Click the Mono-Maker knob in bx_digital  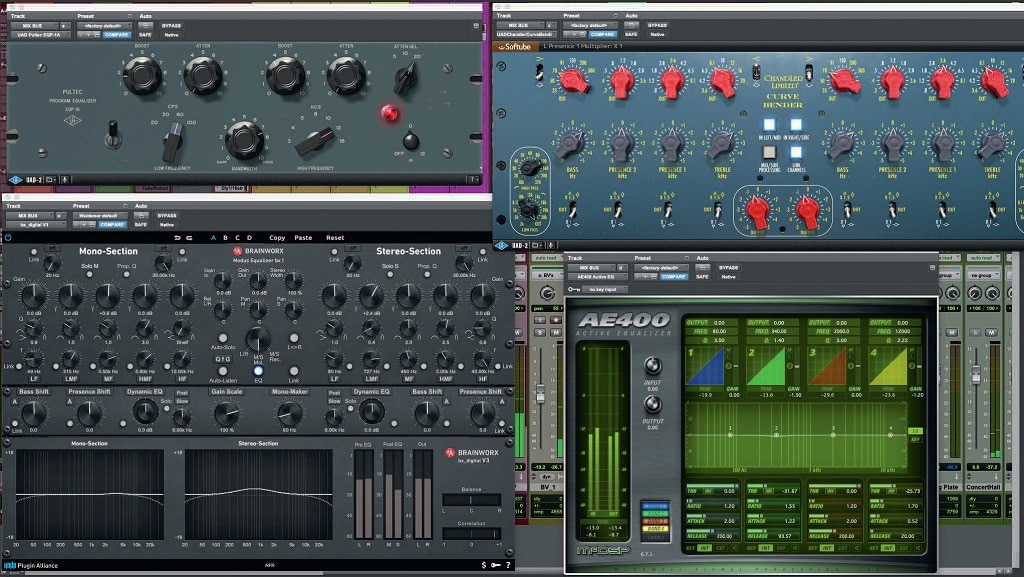pos(289,413)
